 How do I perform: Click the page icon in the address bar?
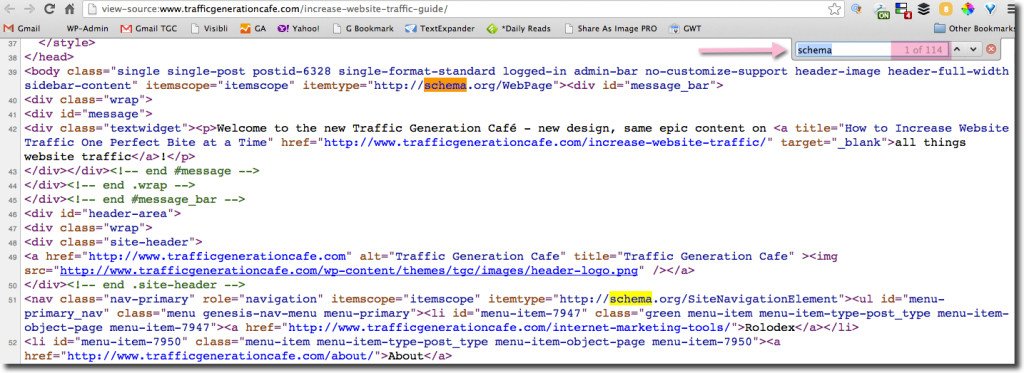pos(91,9)
